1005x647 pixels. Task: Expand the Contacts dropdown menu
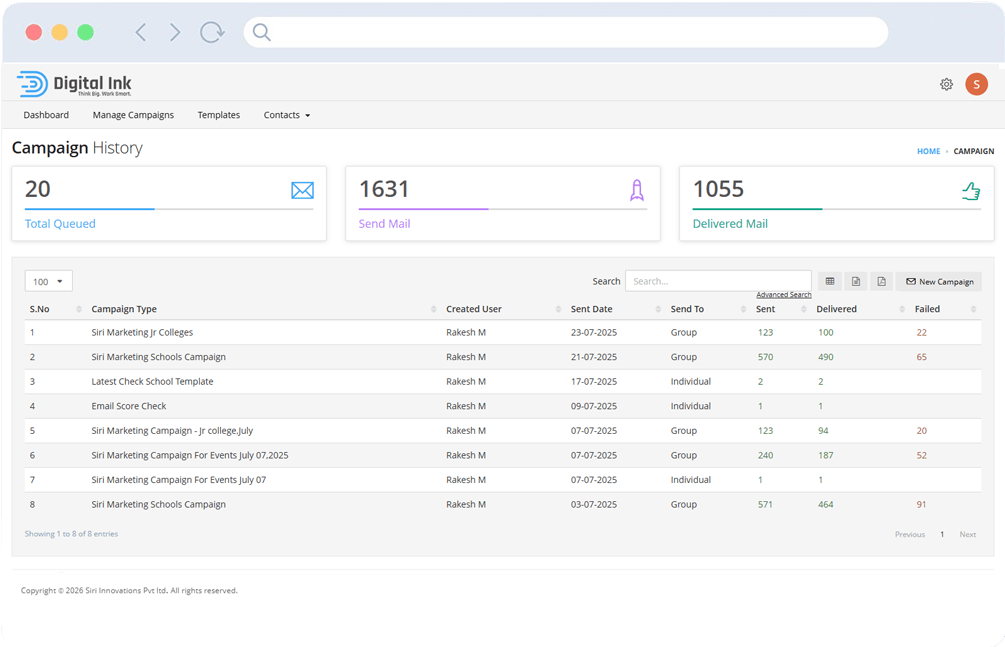pos(287,115)
